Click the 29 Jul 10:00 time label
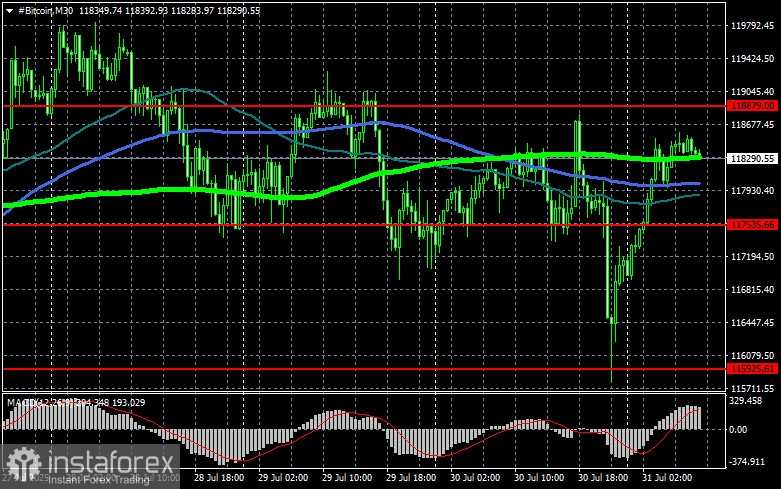The height and width of the screenshot is (489, 781). 347,478
